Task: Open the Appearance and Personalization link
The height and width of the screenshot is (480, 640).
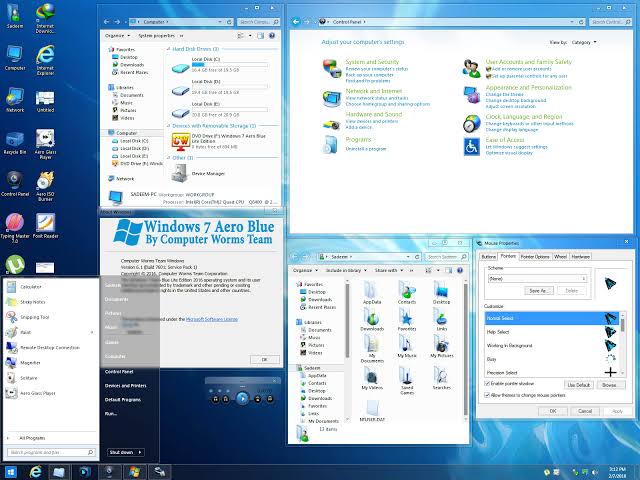Action: coord(529,87)
